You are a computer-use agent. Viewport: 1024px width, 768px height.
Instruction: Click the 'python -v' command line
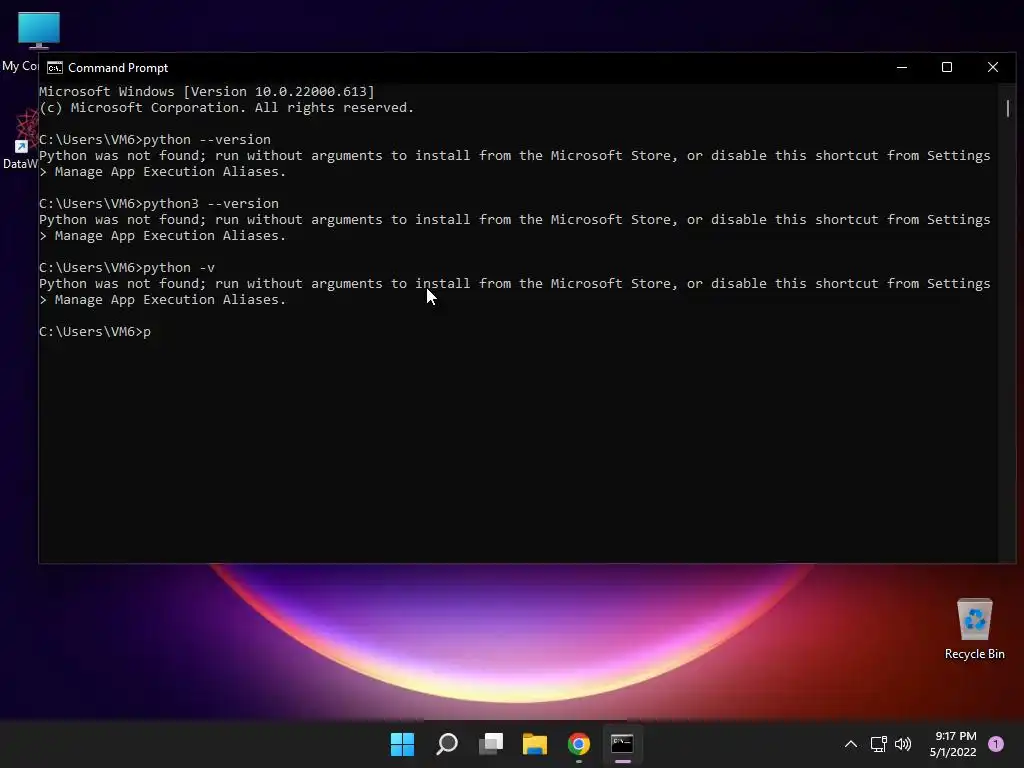[127, 268]
